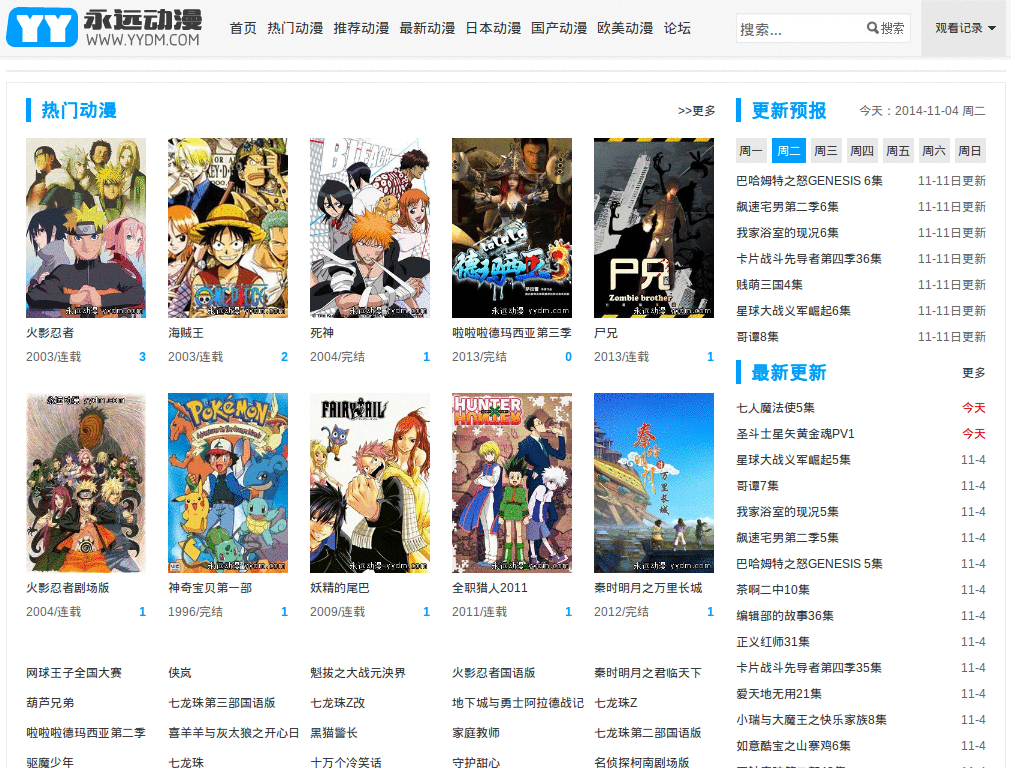This screenshot has height=768, width=1024.
Task: Select the 周六 schedule tab
Action: click(933, 151)
